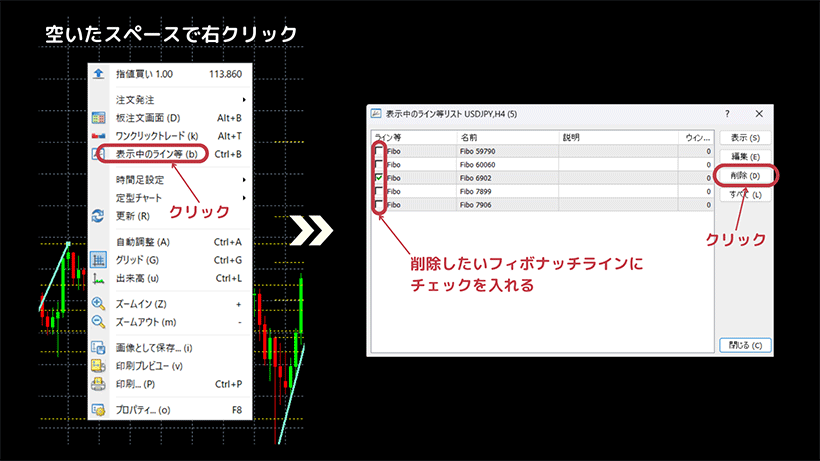Click the zoom out magnifier icon
820x461 pixels.
(x=98, y=322)
